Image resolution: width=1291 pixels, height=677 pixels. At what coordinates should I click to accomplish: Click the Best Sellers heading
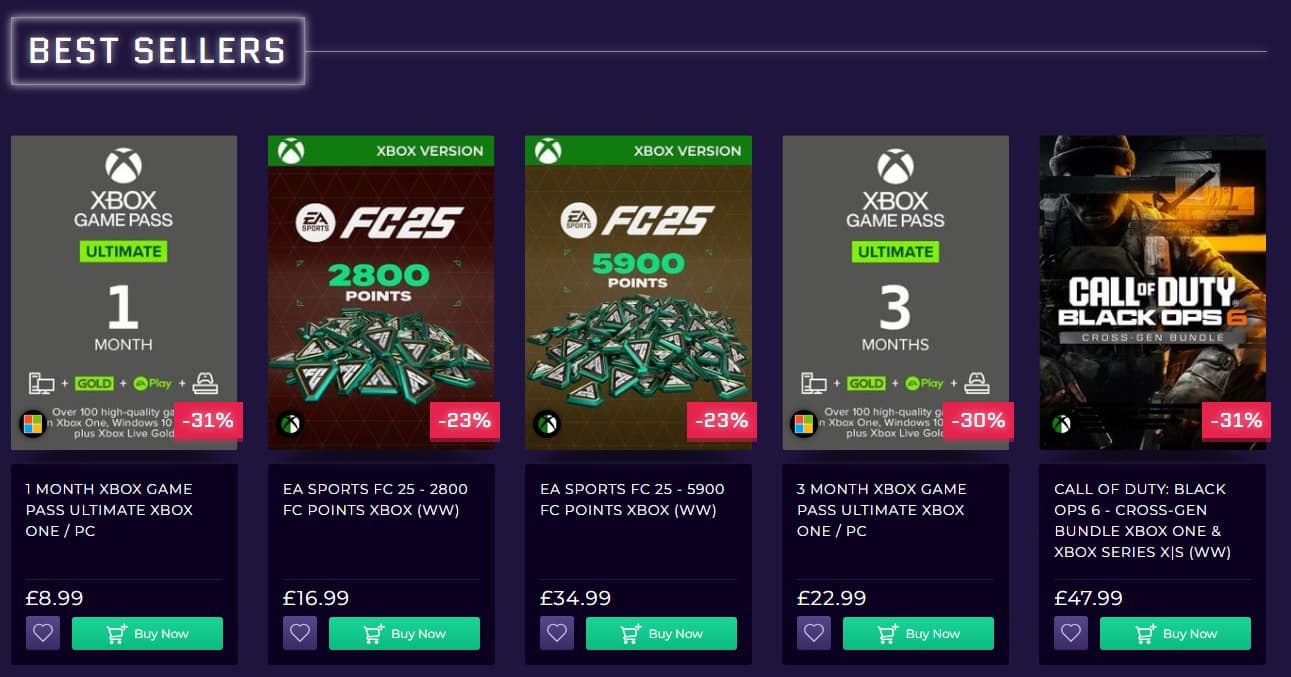click(x=157, y=50)
